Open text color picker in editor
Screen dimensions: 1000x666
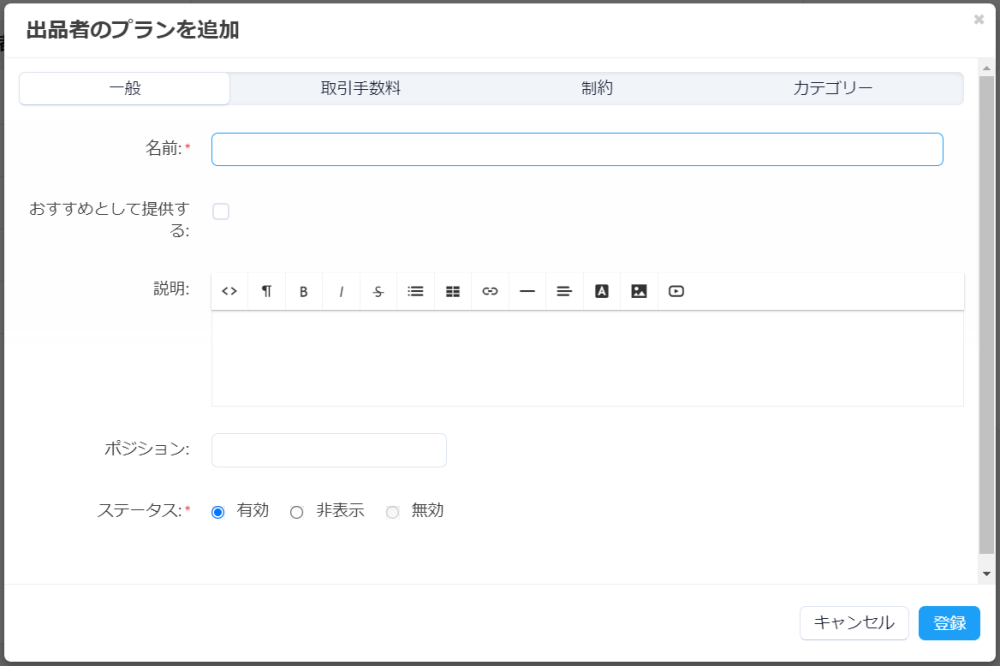[x=601, y=292]
